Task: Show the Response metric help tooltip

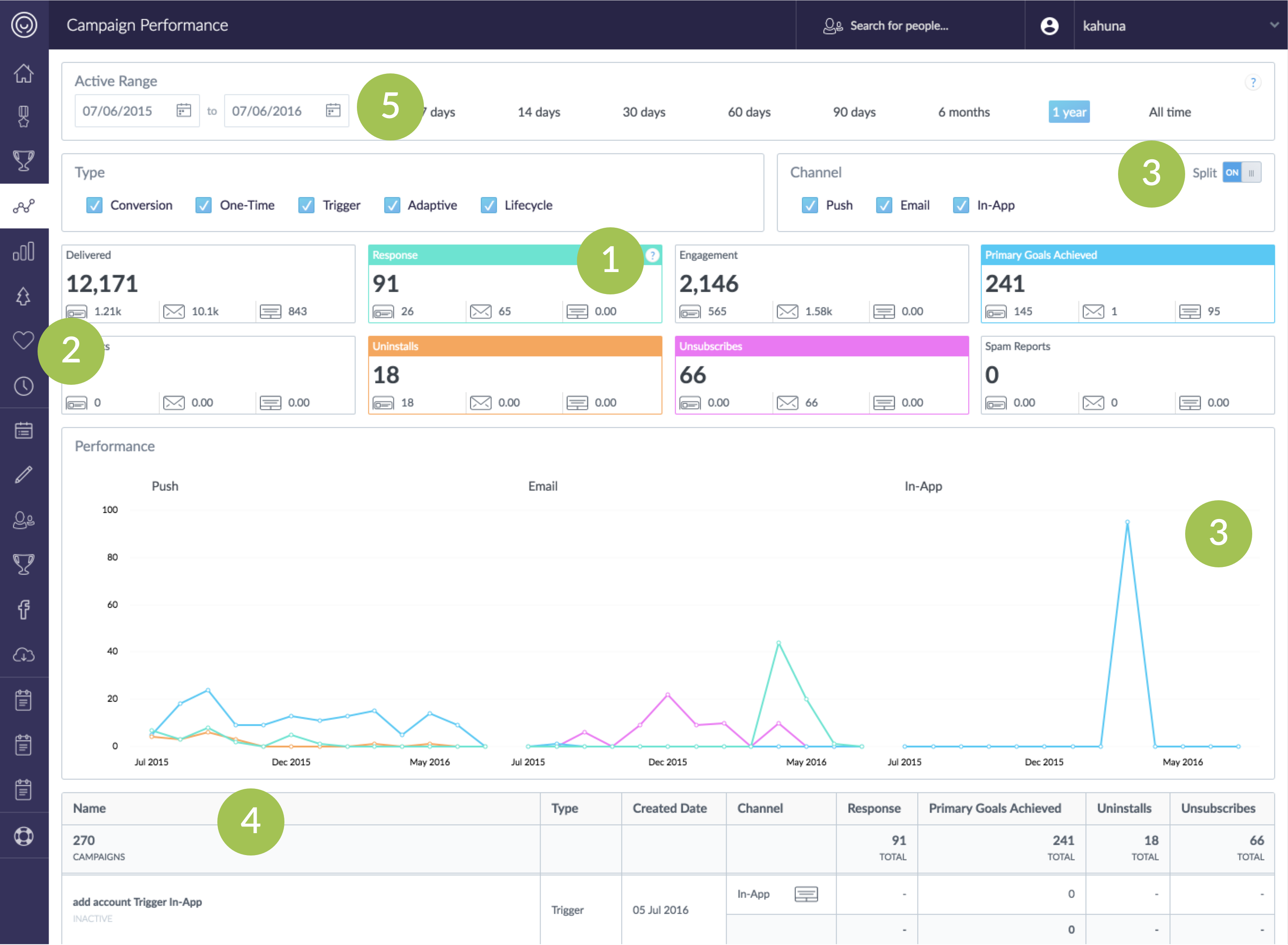Action: tap(652, 255)
